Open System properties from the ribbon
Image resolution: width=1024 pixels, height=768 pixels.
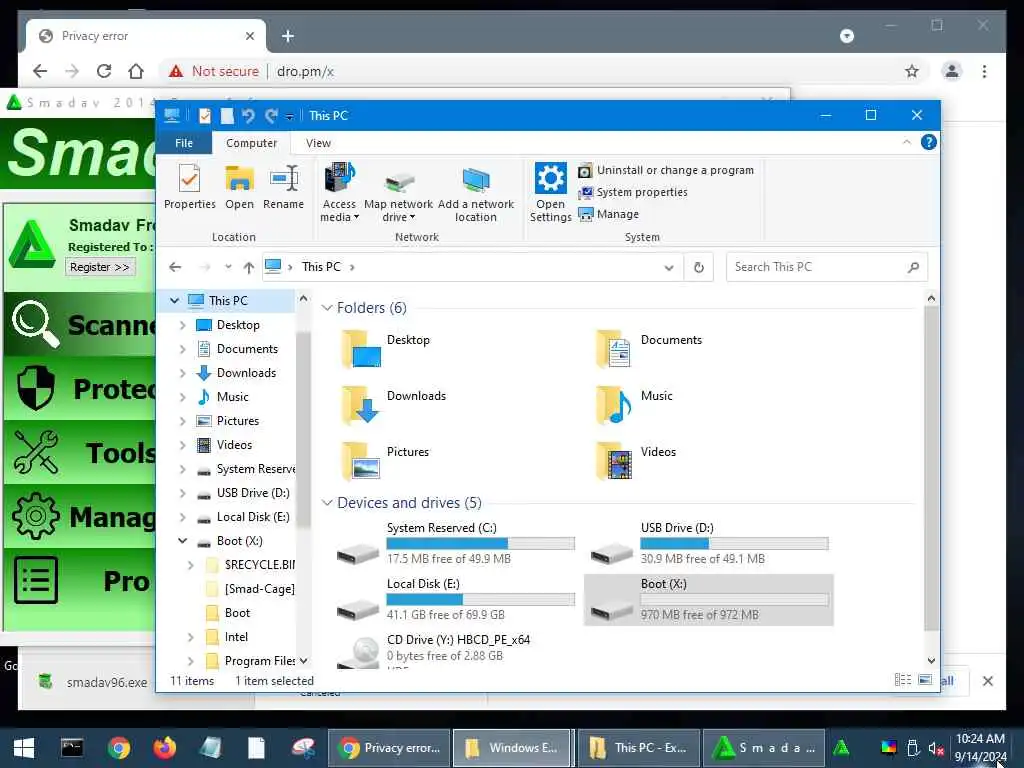coord(633,192)
